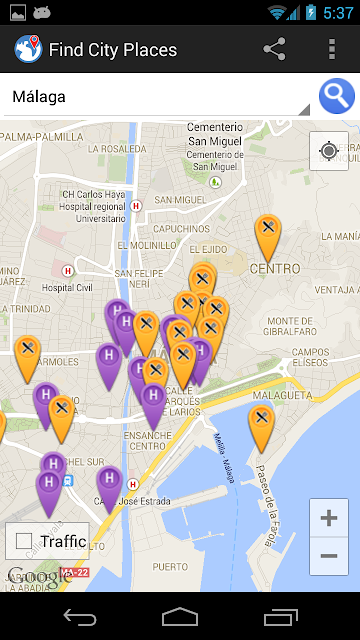Tap the share icon in the action bar
Viewport: 360px width, 640px height.
point(274,49)
